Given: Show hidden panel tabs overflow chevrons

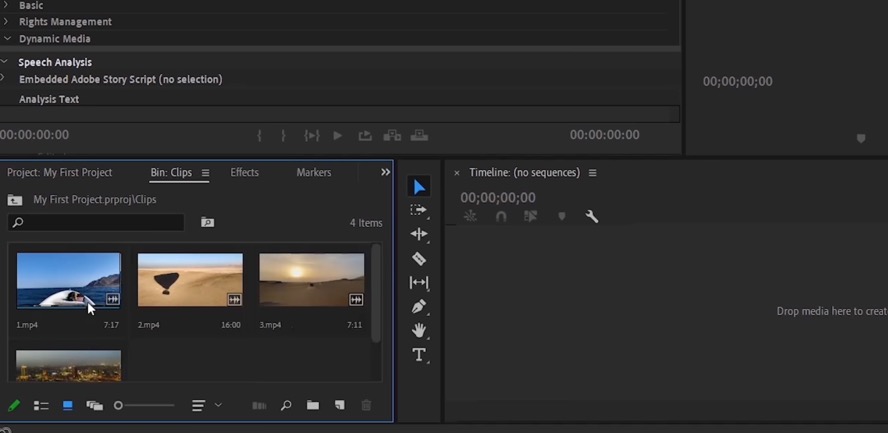Looking at the screenshot, I should coord(386,172).
